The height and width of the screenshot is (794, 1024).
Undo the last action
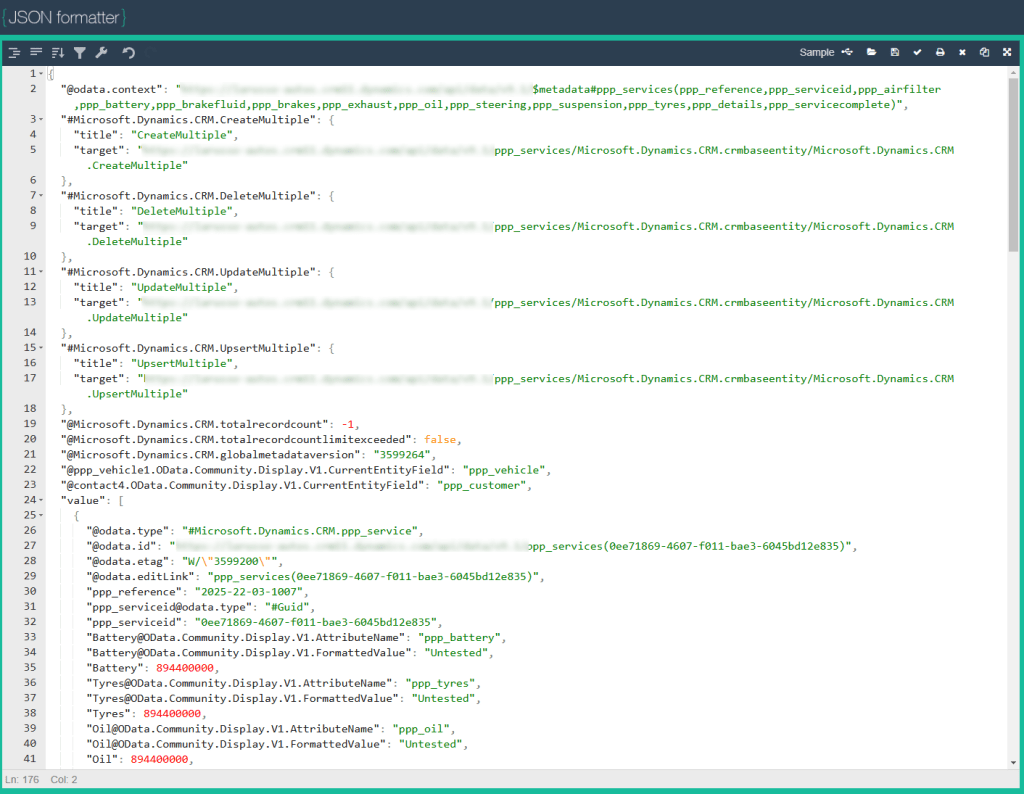[x=129, y=52]
